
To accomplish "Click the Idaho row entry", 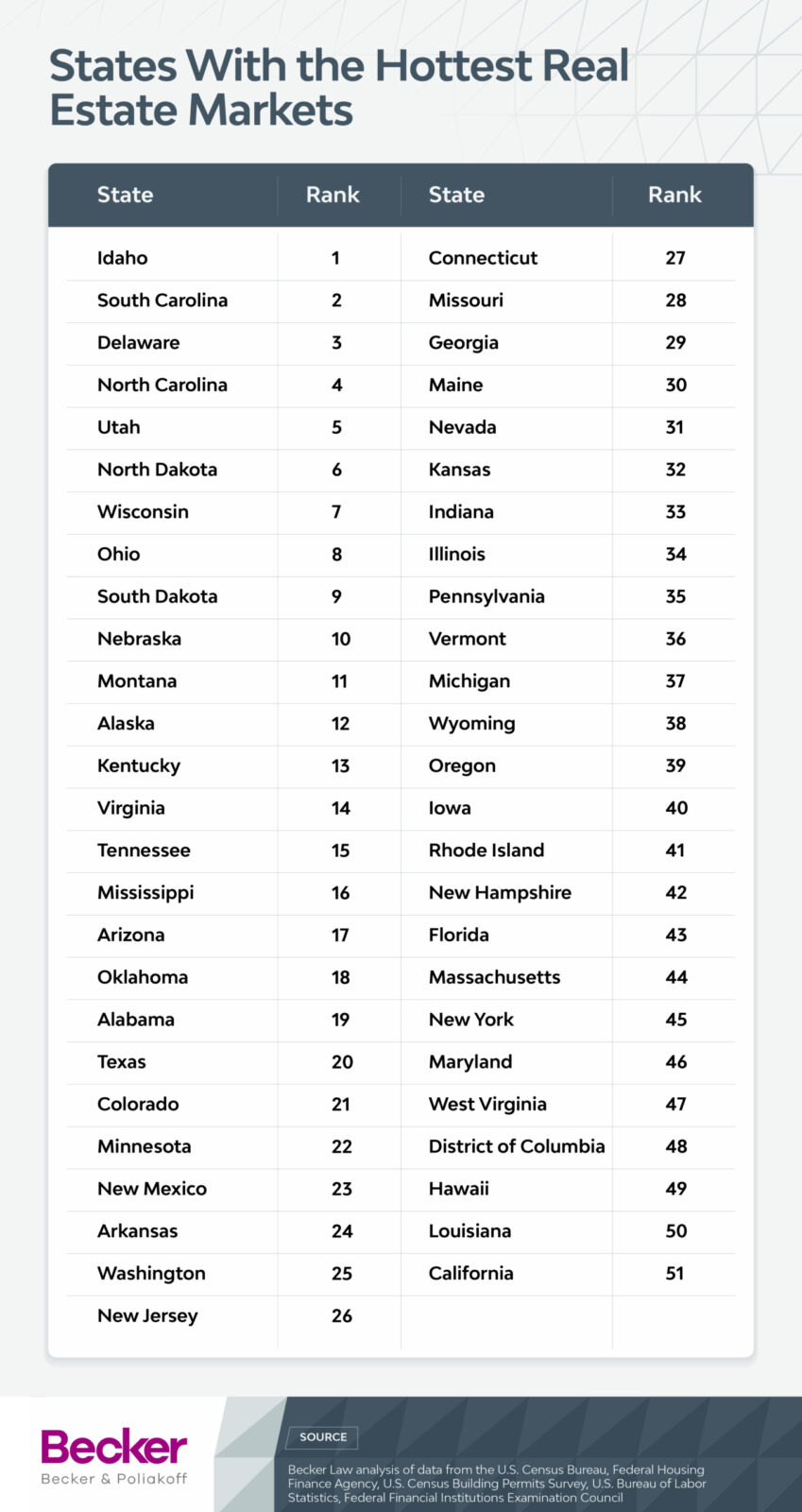I will click(x=123, y=258).
